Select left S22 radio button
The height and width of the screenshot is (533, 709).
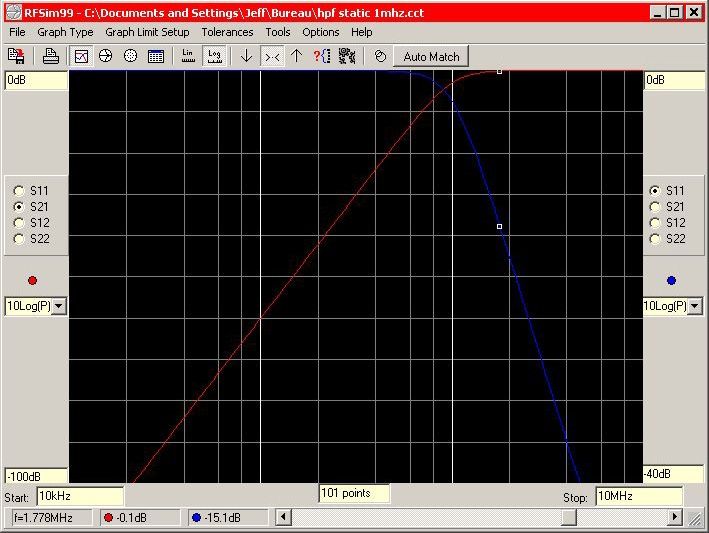[19, 239]
